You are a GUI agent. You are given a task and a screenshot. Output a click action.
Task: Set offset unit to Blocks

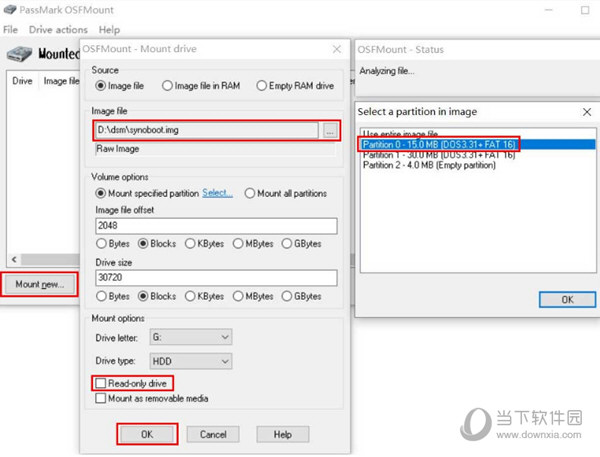[x=143, y=243]
